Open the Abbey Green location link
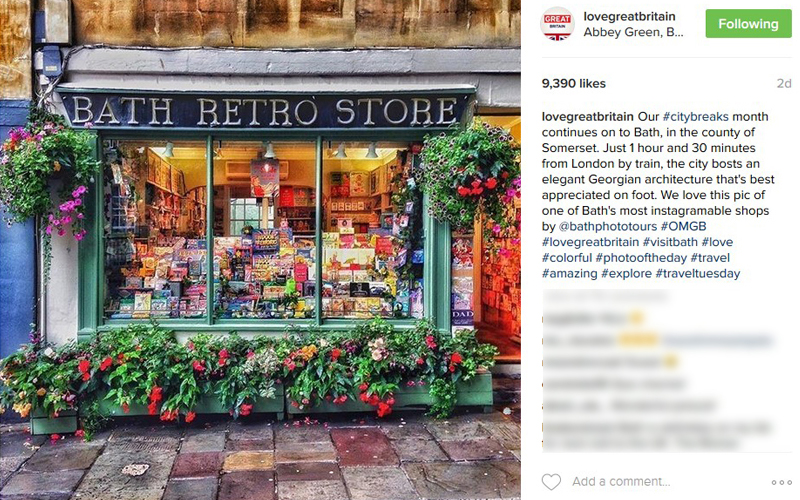Viewport: 800px width, 500px height. 633,32
